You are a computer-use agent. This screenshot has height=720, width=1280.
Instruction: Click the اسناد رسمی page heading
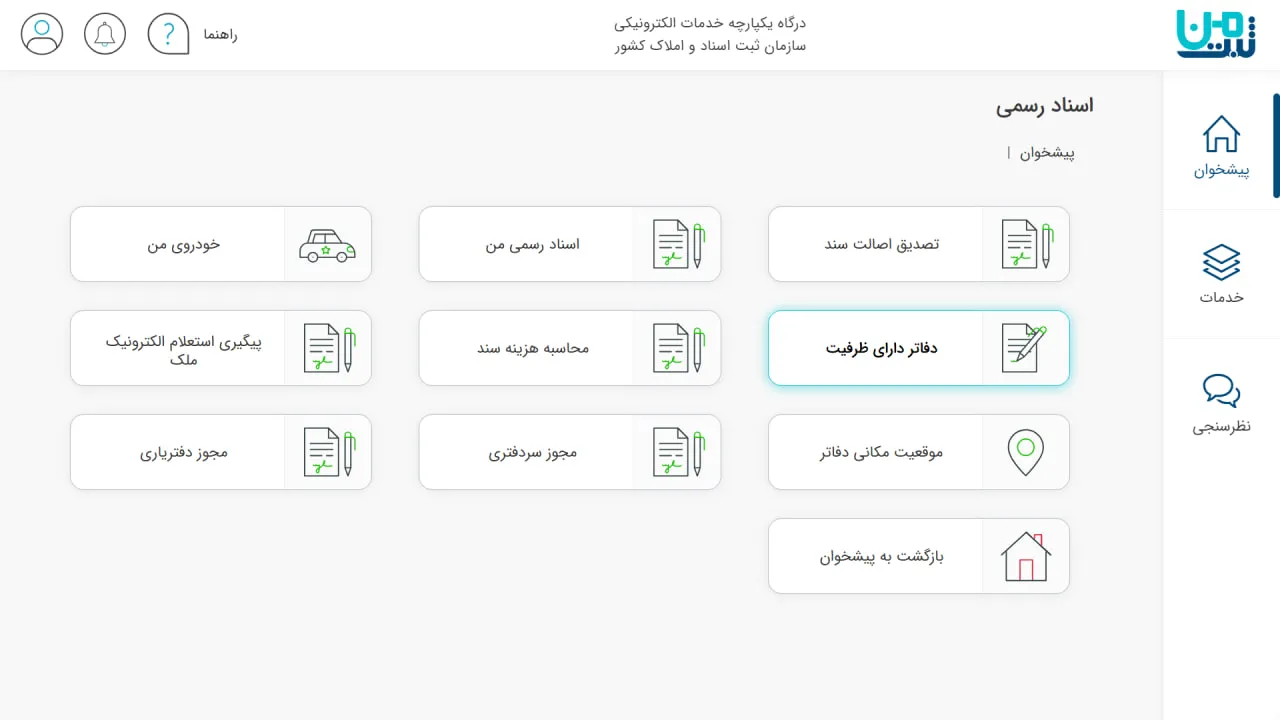1044,105
